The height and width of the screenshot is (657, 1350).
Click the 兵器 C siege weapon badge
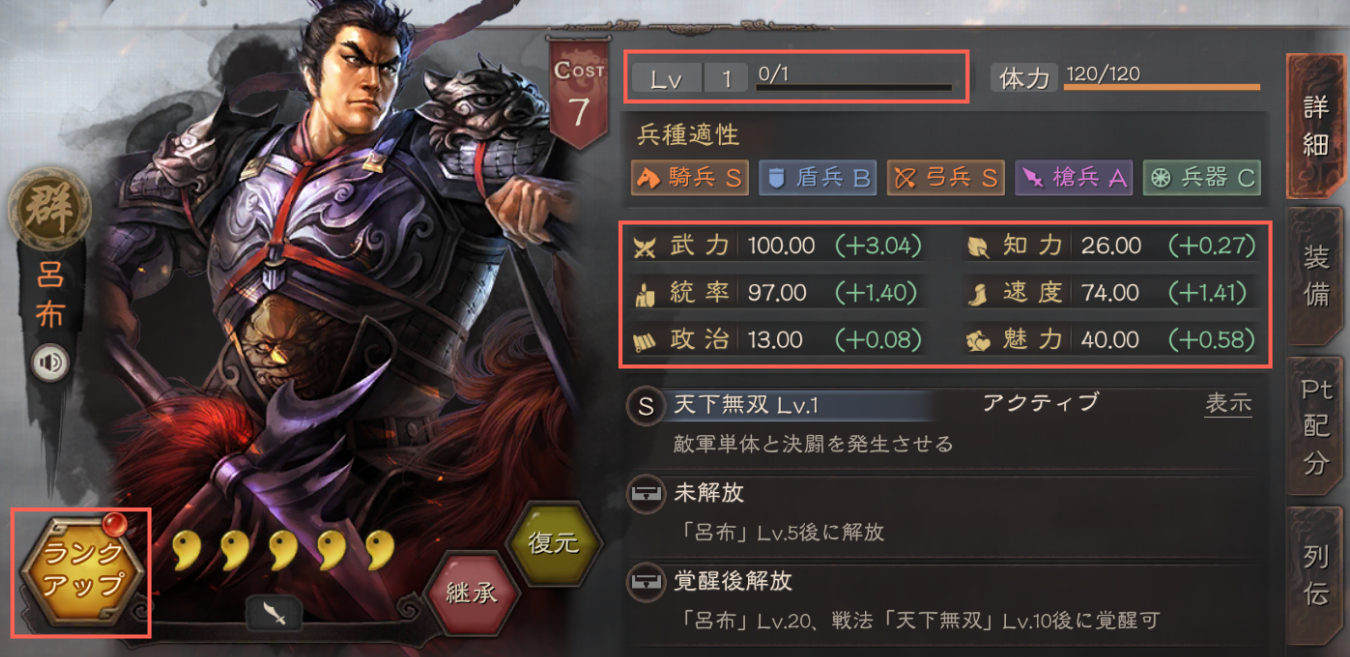pyautogui.click(x=1202, y=178)
